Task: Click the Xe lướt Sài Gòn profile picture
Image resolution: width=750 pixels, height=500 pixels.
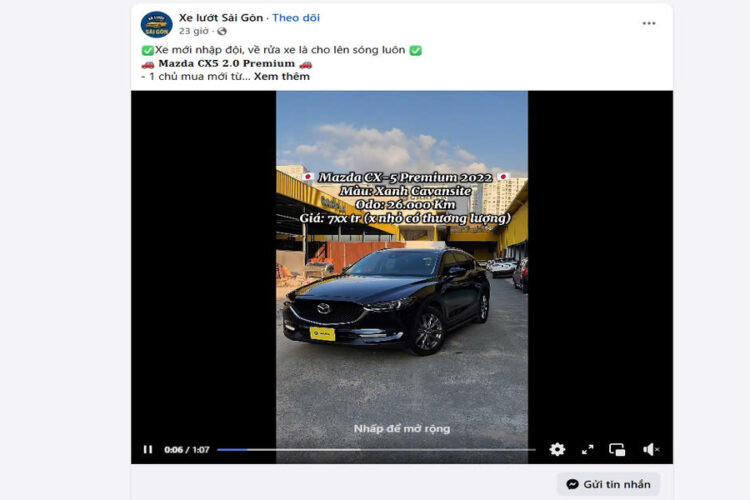Action: click(156, 24)
